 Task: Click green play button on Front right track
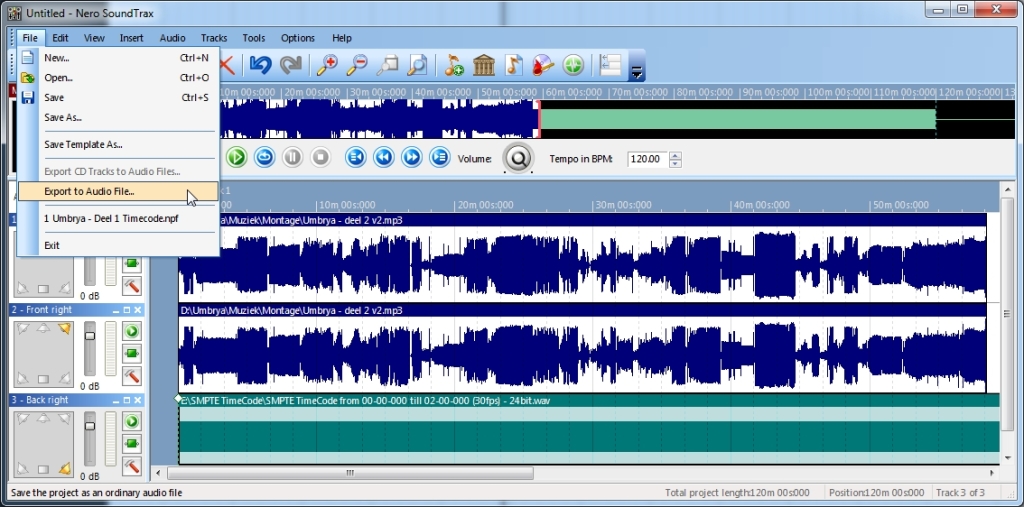click(x=132, y=331)
